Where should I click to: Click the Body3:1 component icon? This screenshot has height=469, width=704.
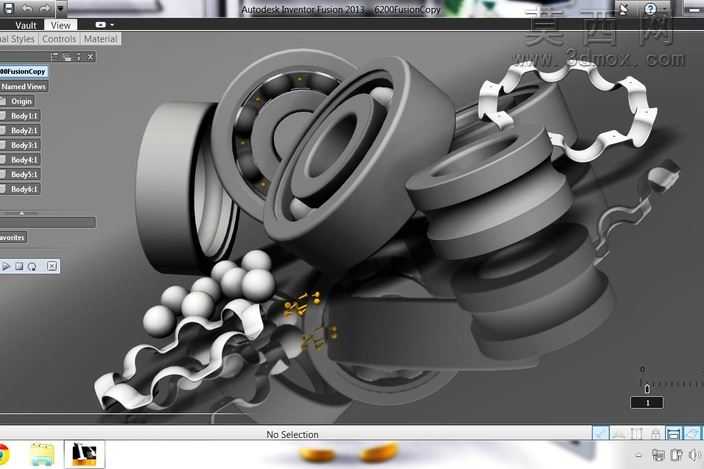[2, 145]
